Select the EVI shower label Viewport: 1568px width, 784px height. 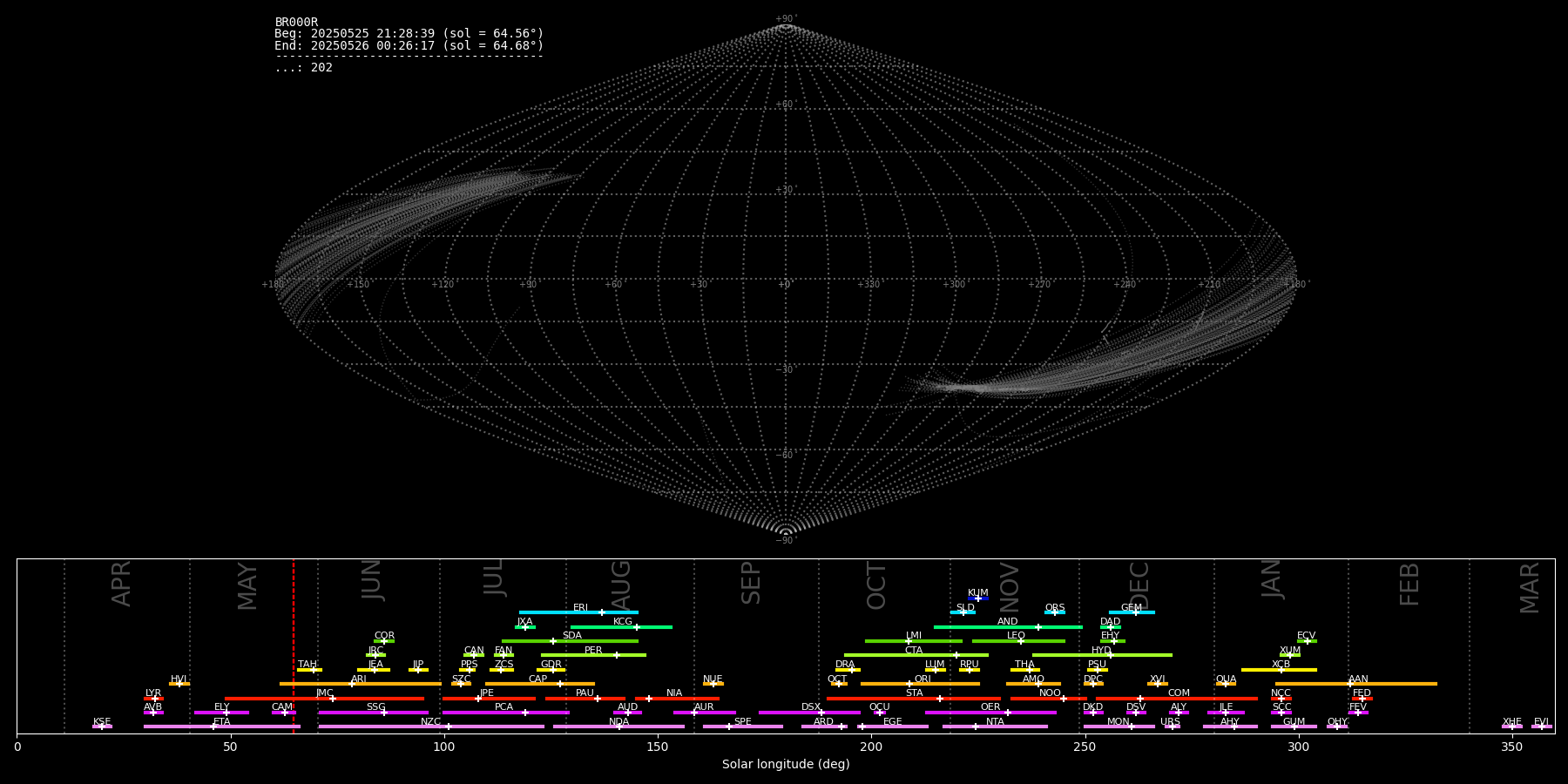tap(1541, 722)
